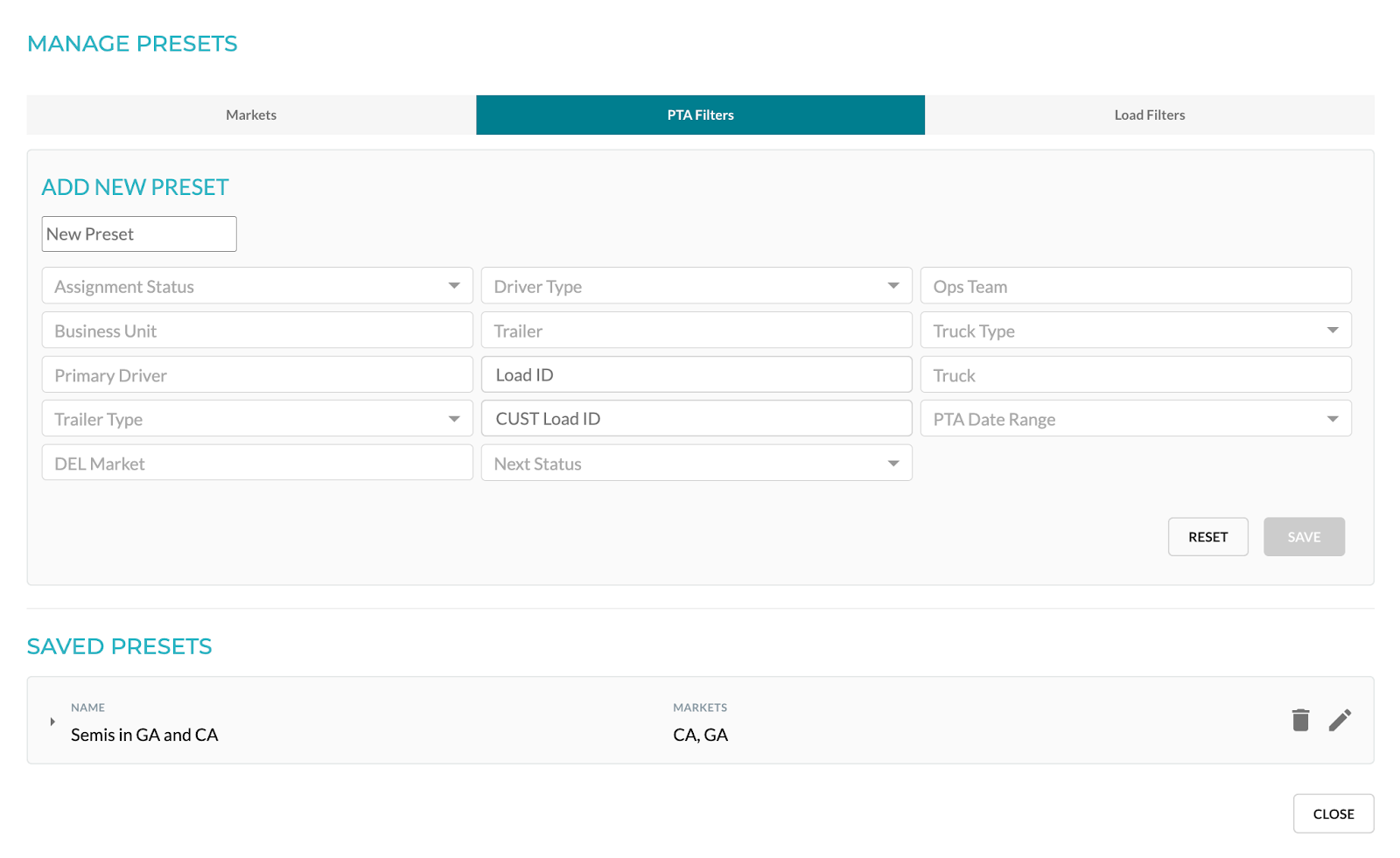Open the Load Filters tab

tap(1150, 115)
